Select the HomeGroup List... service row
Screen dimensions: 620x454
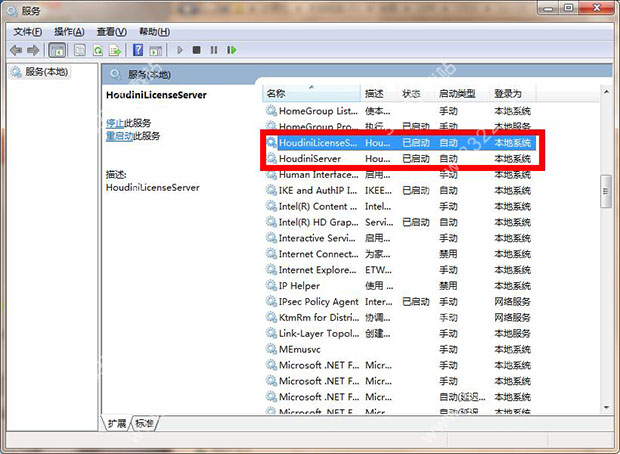tap(400, 111)
